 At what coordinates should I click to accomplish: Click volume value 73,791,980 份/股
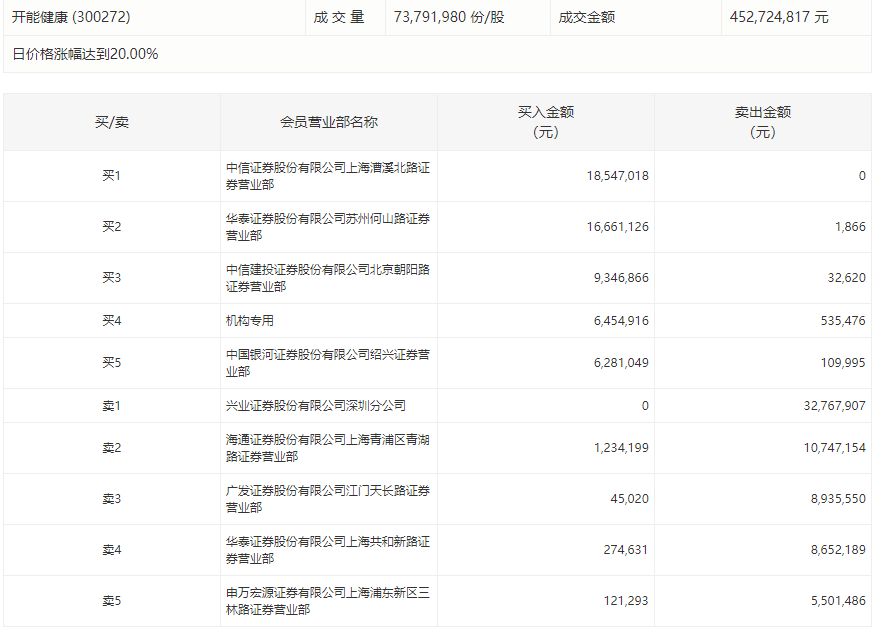[449, 17]
